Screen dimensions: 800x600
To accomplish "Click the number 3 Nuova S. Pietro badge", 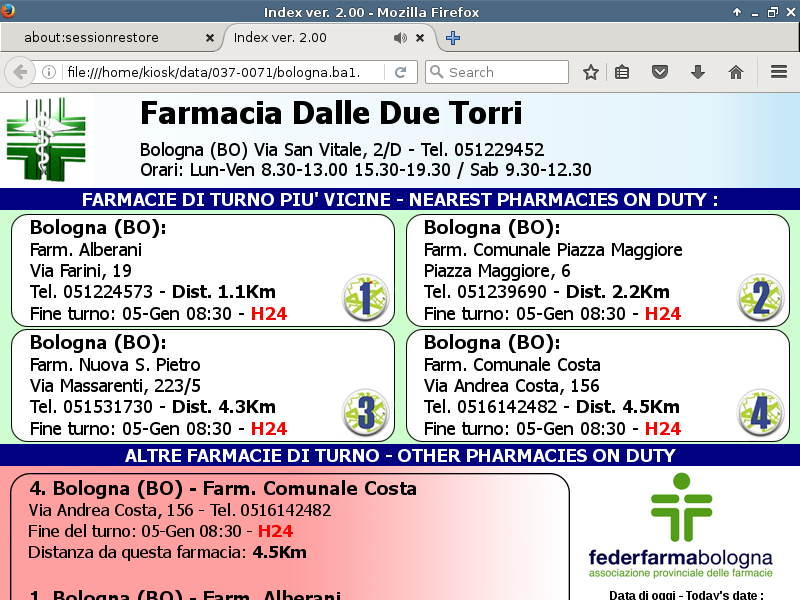I will coord(365,413).
